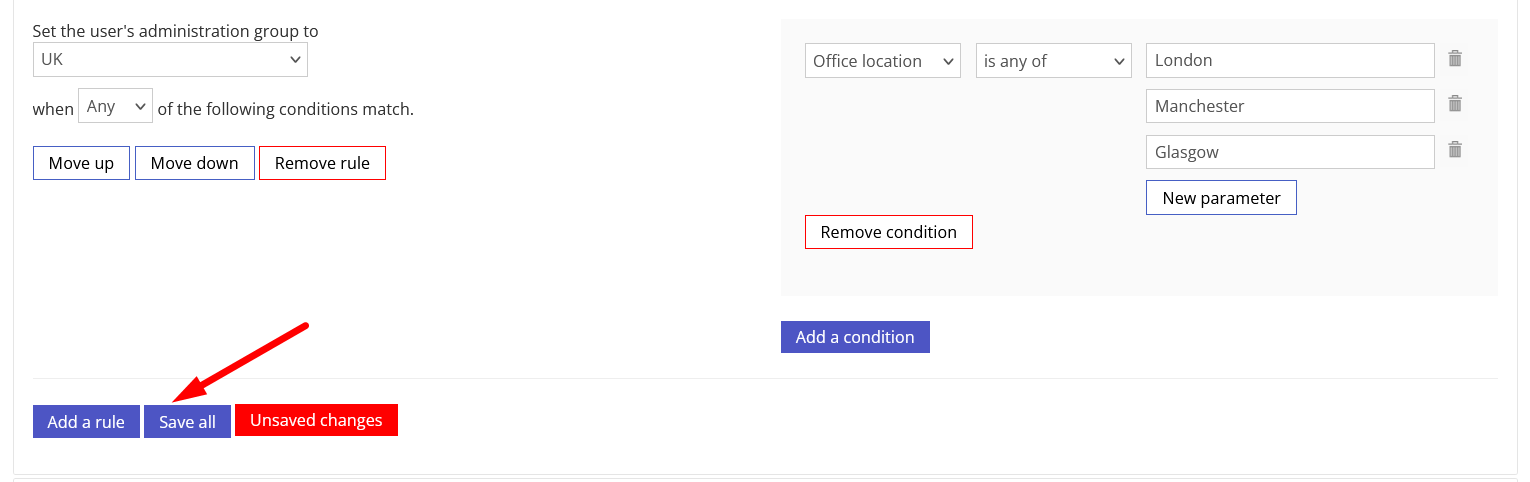
Task: Open the 'is any of' operator dropdown
Action: tap(1054, 61)
